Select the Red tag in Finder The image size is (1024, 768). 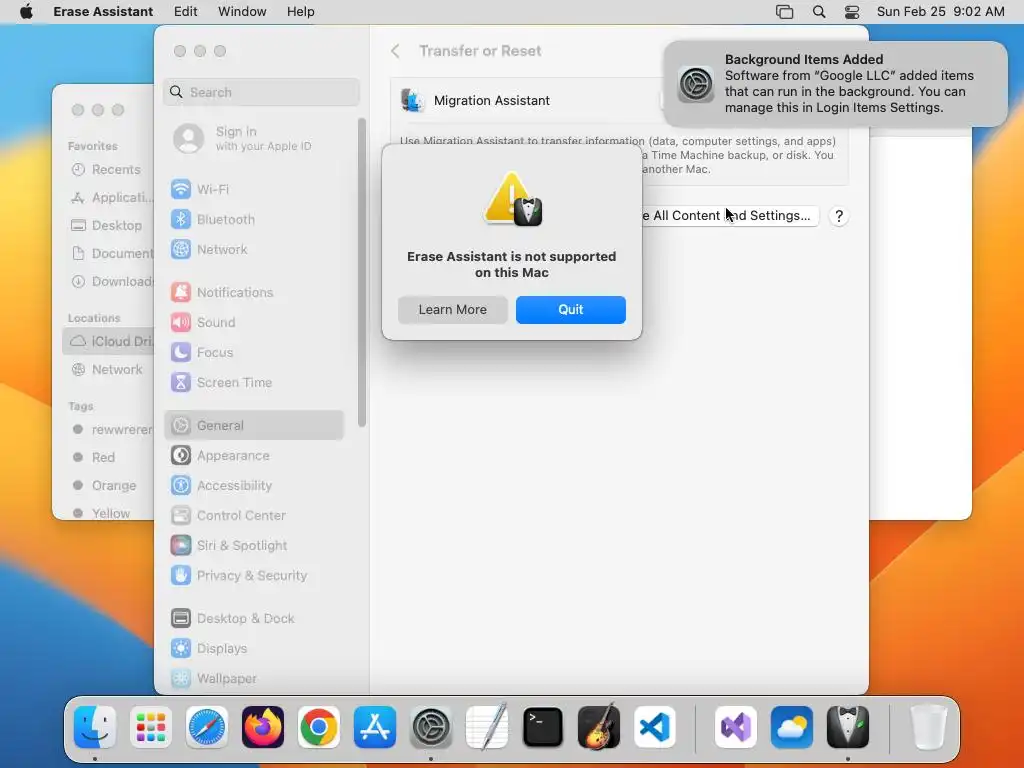click(108, 457)
